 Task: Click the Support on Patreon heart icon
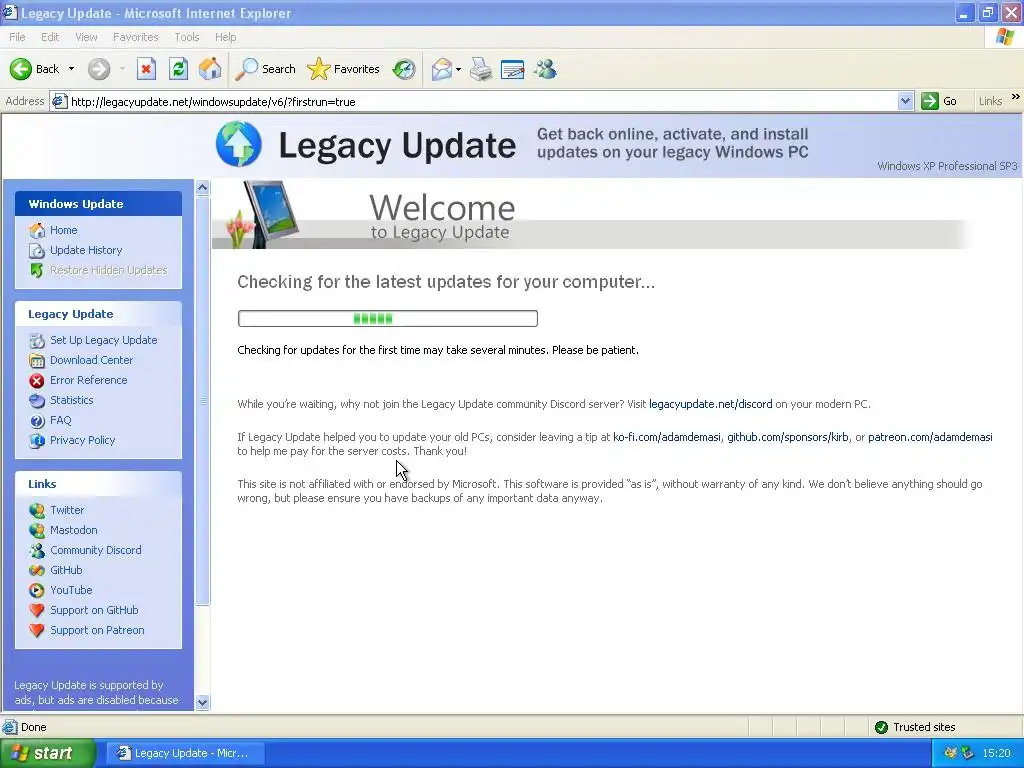(x=37, y=630)
